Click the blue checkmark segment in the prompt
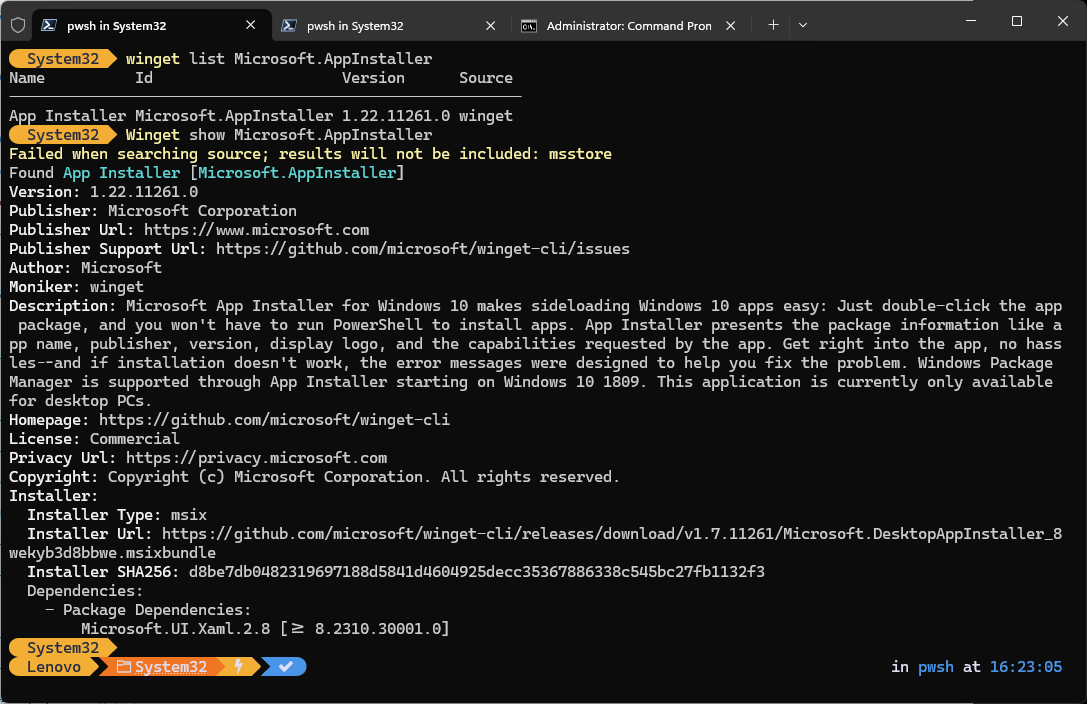1087x704 pixels. (283, 666)
